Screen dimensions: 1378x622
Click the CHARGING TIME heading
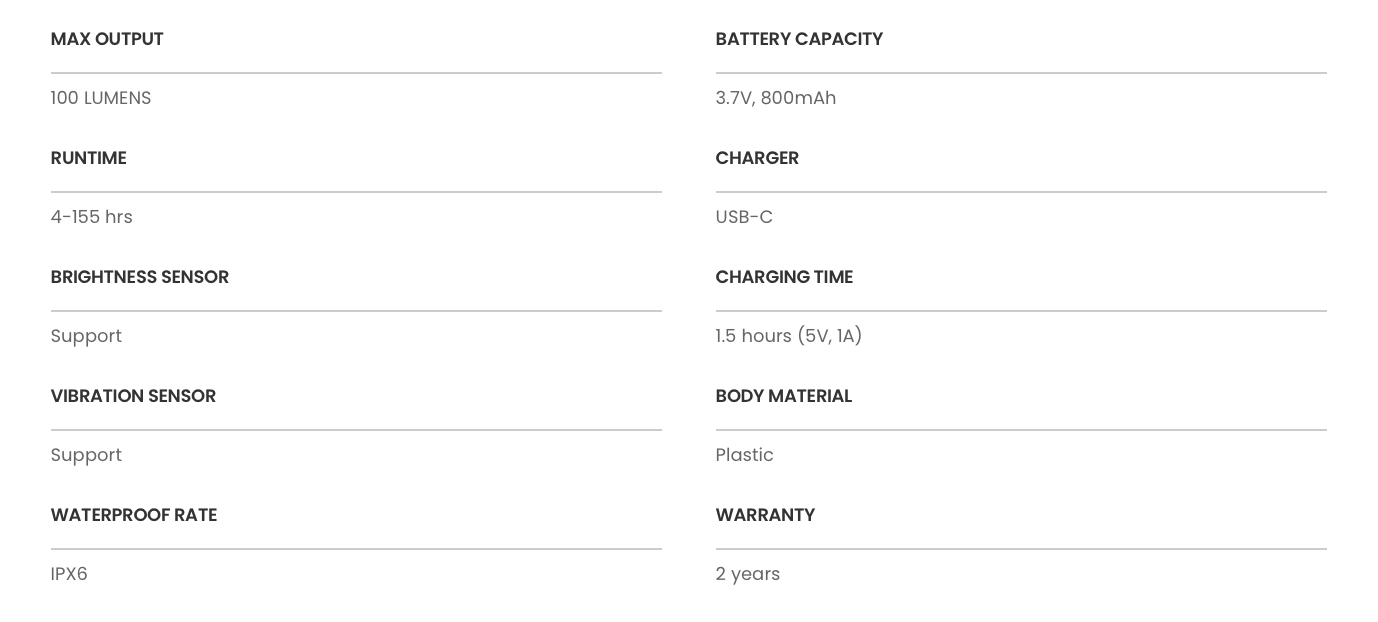click(784, 277)
